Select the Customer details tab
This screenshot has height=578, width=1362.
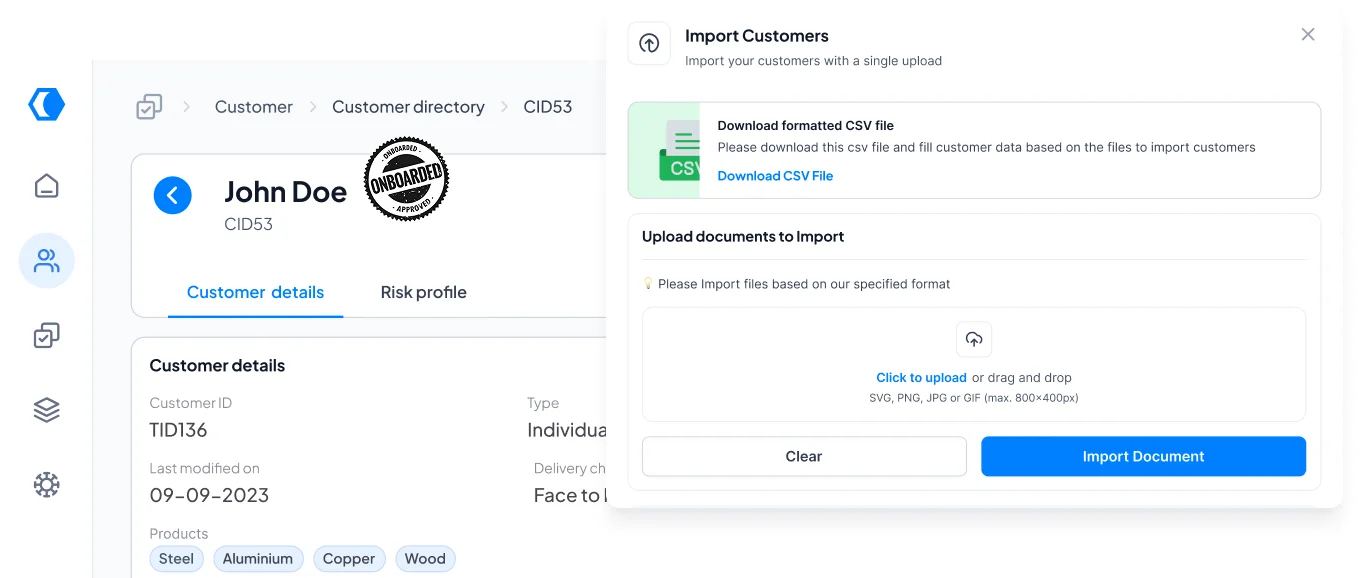[x=255, y=292]
